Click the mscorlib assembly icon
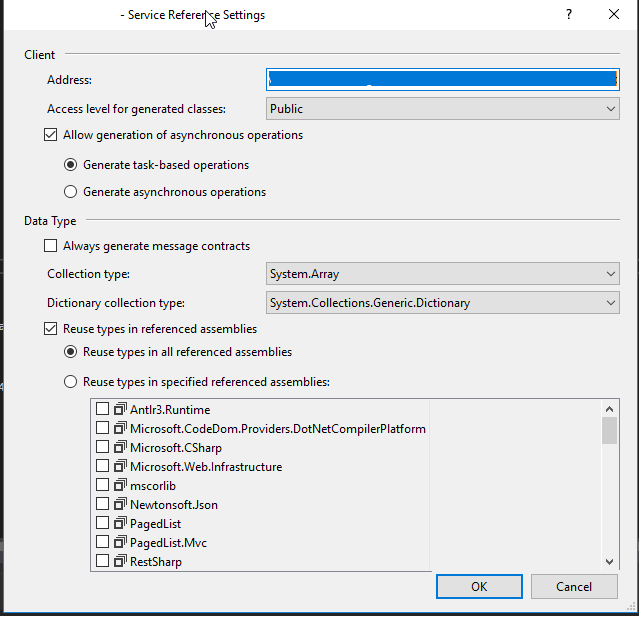The height and width of the screenshot is (620, 642). click(120, 485)
